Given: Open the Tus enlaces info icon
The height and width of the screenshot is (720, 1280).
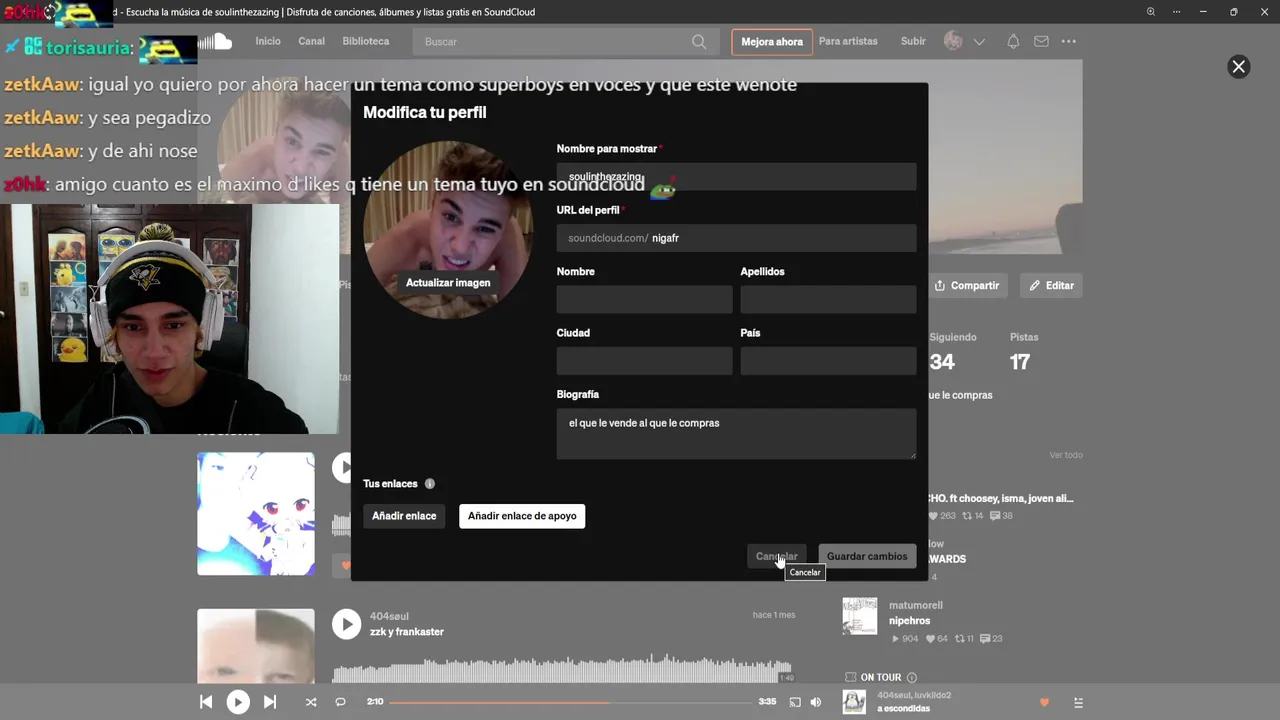Looking at the screenshot, I should click(x=430, y=484).
